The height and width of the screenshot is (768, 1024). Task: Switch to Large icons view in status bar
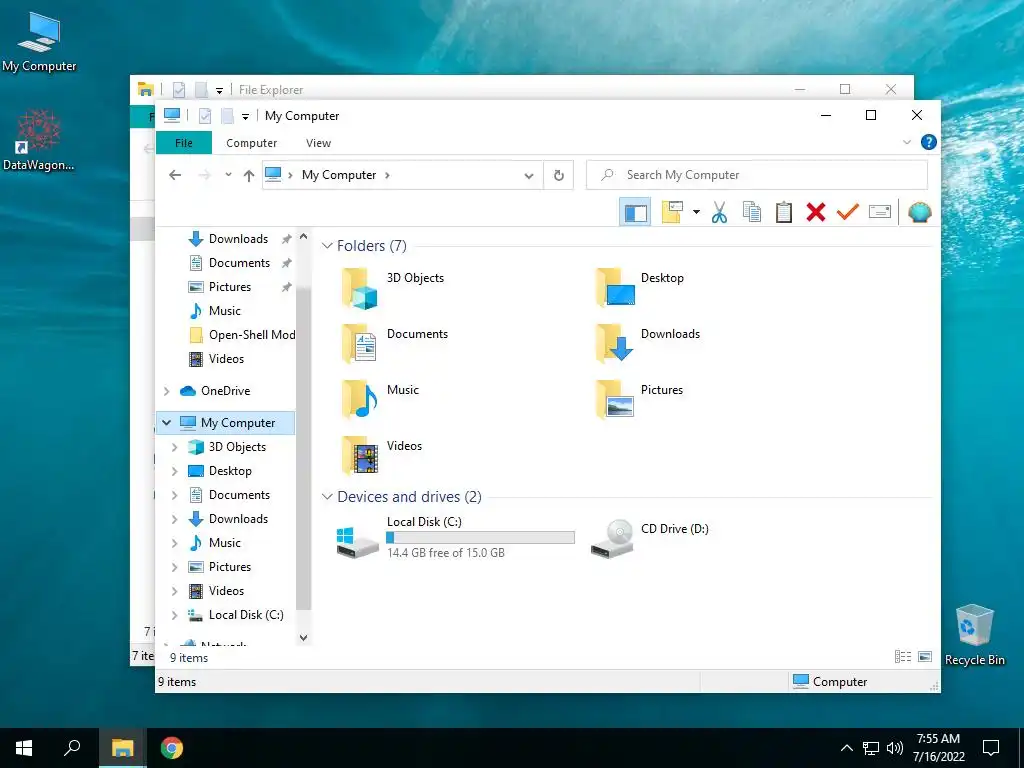coord(925,657)
